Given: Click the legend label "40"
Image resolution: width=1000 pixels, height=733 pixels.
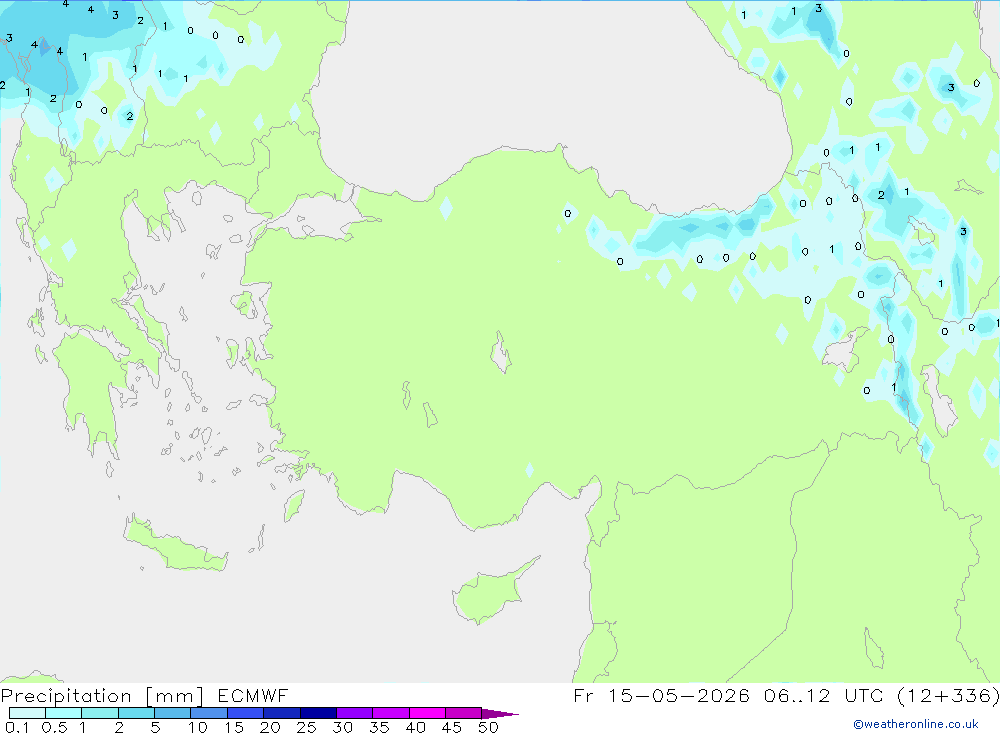Looking at the screenshot, I should coord(415,727).
